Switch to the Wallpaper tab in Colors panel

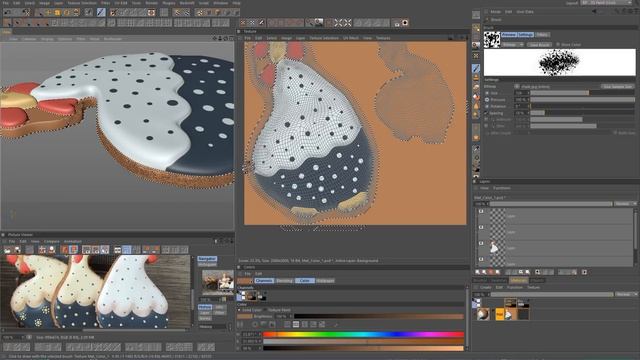[325, 281]
